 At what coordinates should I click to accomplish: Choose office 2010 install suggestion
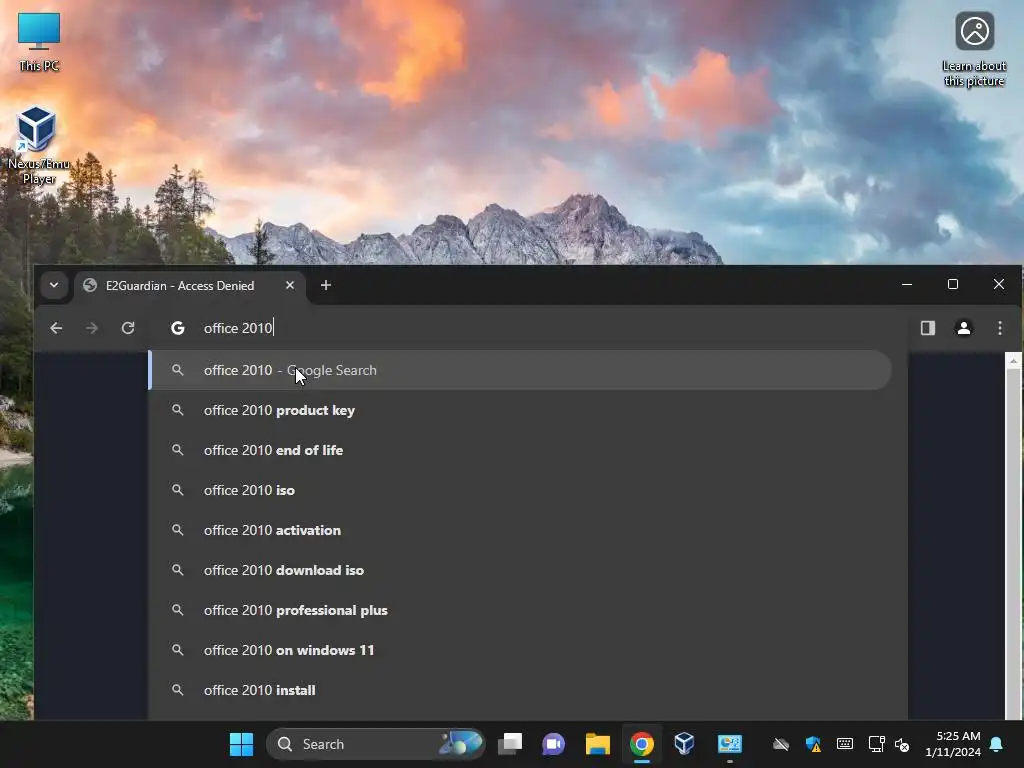[520, 690]
